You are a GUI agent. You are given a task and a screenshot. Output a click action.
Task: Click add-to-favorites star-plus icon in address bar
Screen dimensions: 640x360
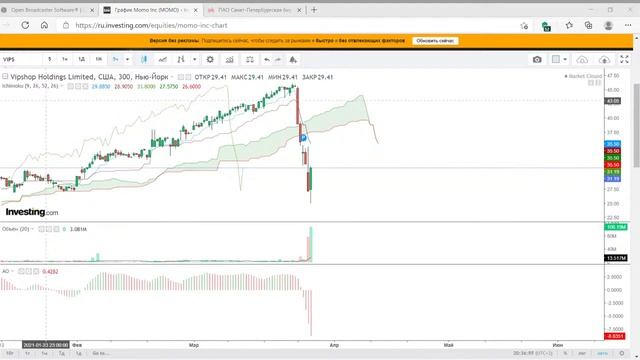pos(524,26)
